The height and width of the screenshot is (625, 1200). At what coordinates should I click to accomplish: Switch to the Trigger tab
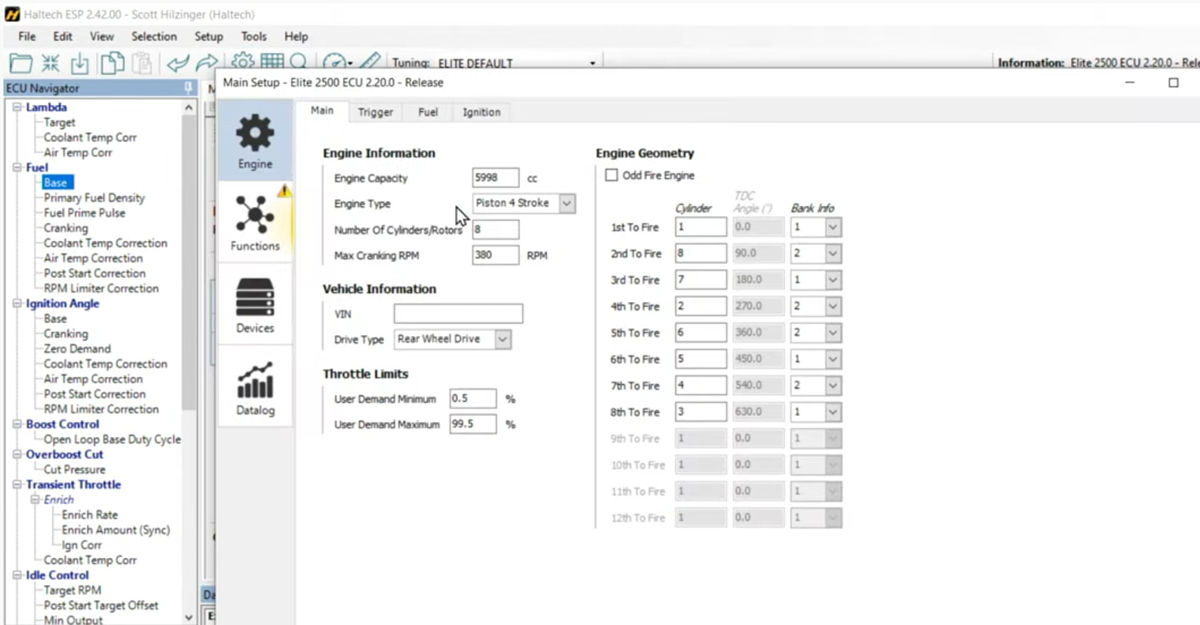(x=376, y=112)
